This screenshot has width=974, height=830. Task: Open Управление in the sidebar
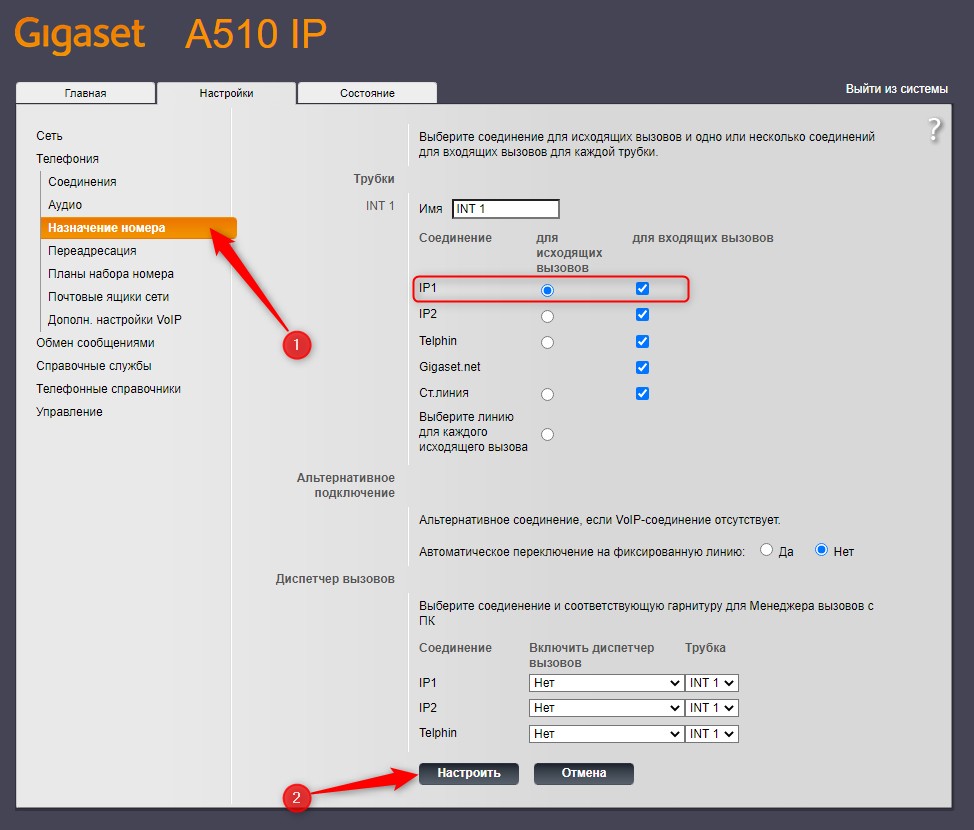pyautogui.click(x=69, y=411)
